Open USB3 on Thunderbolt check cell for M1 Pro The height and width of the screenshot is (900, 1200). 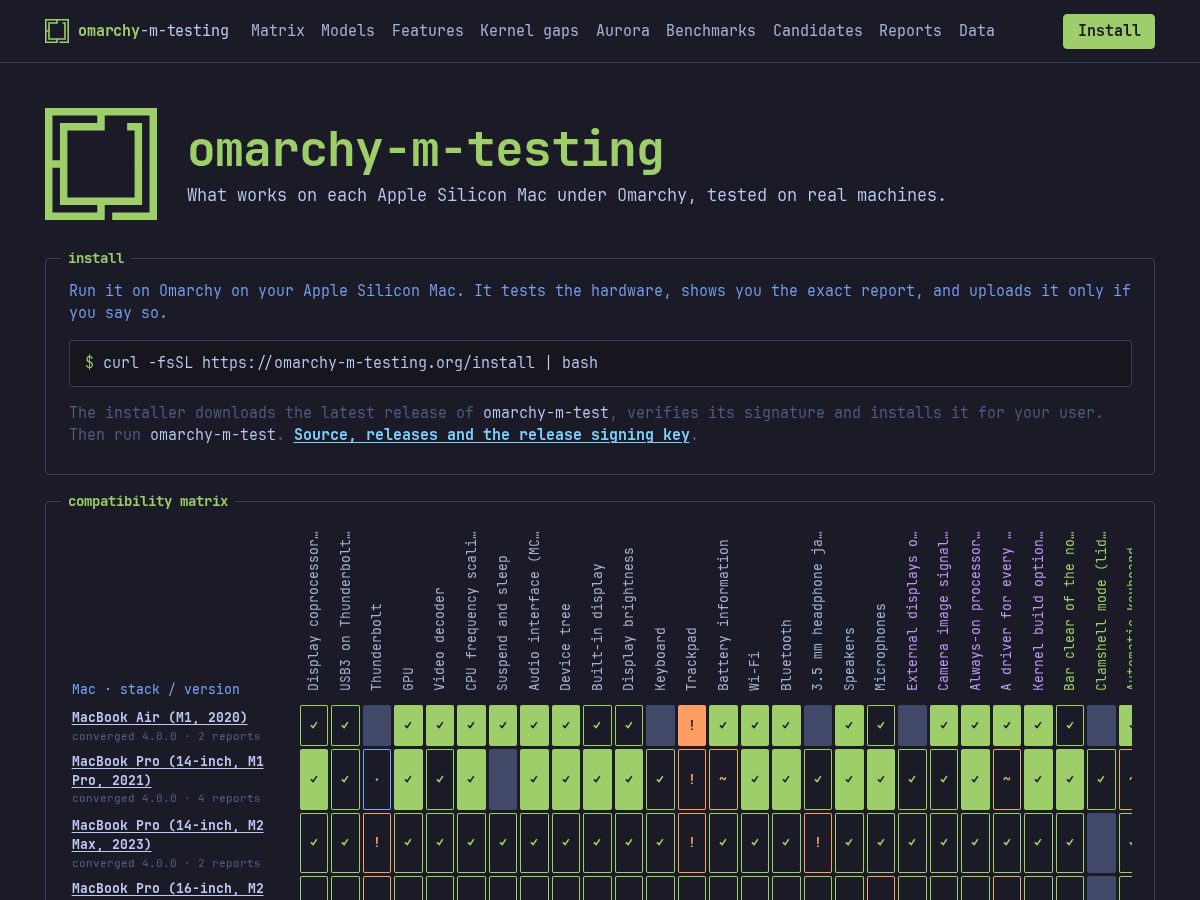(345, 779)
